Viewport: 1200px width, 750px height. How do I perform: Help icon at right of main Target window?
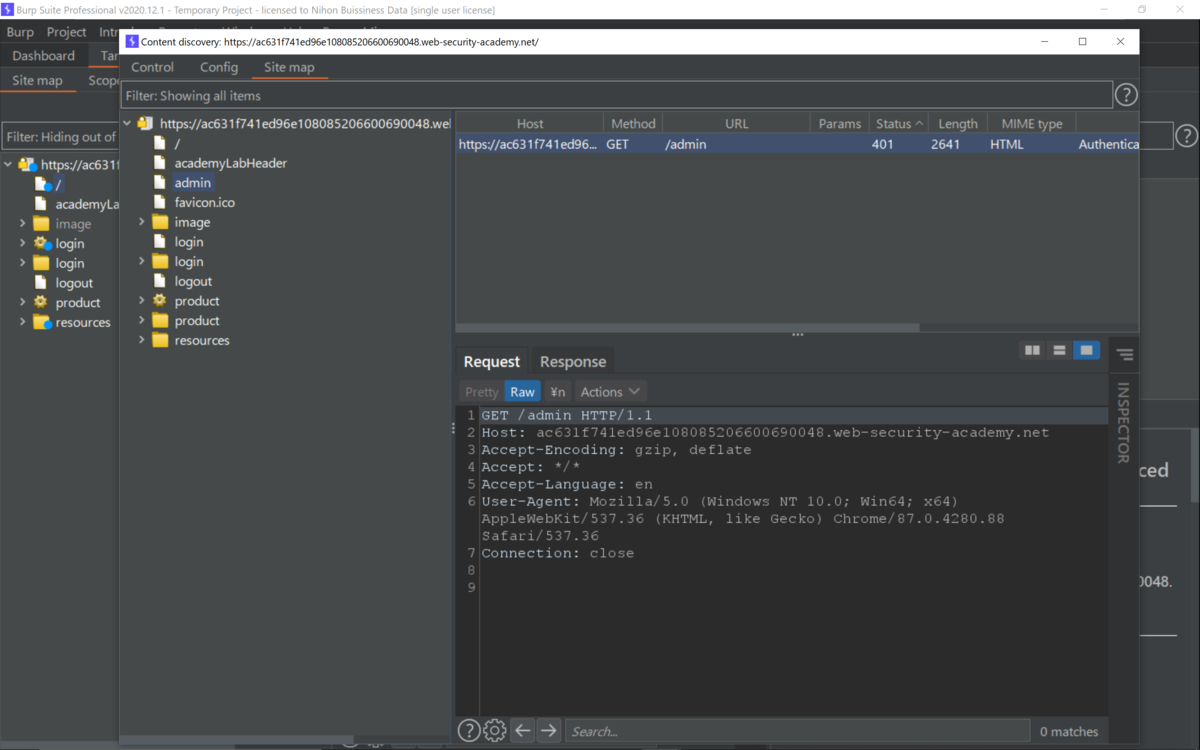1186,136
